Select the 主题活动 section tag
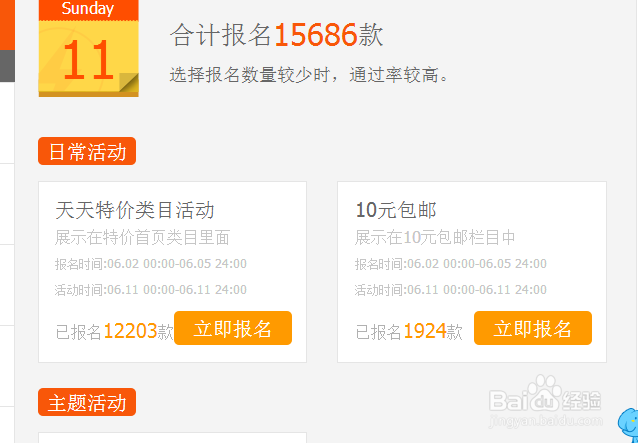The width and height of the screenshot is (638, 443). click(87, 402)
